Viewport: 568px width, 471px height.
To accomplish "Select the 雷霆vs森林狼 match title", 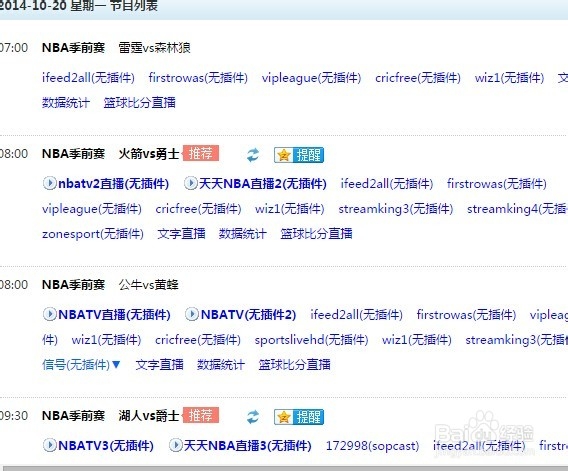I will tap(154, 47).
